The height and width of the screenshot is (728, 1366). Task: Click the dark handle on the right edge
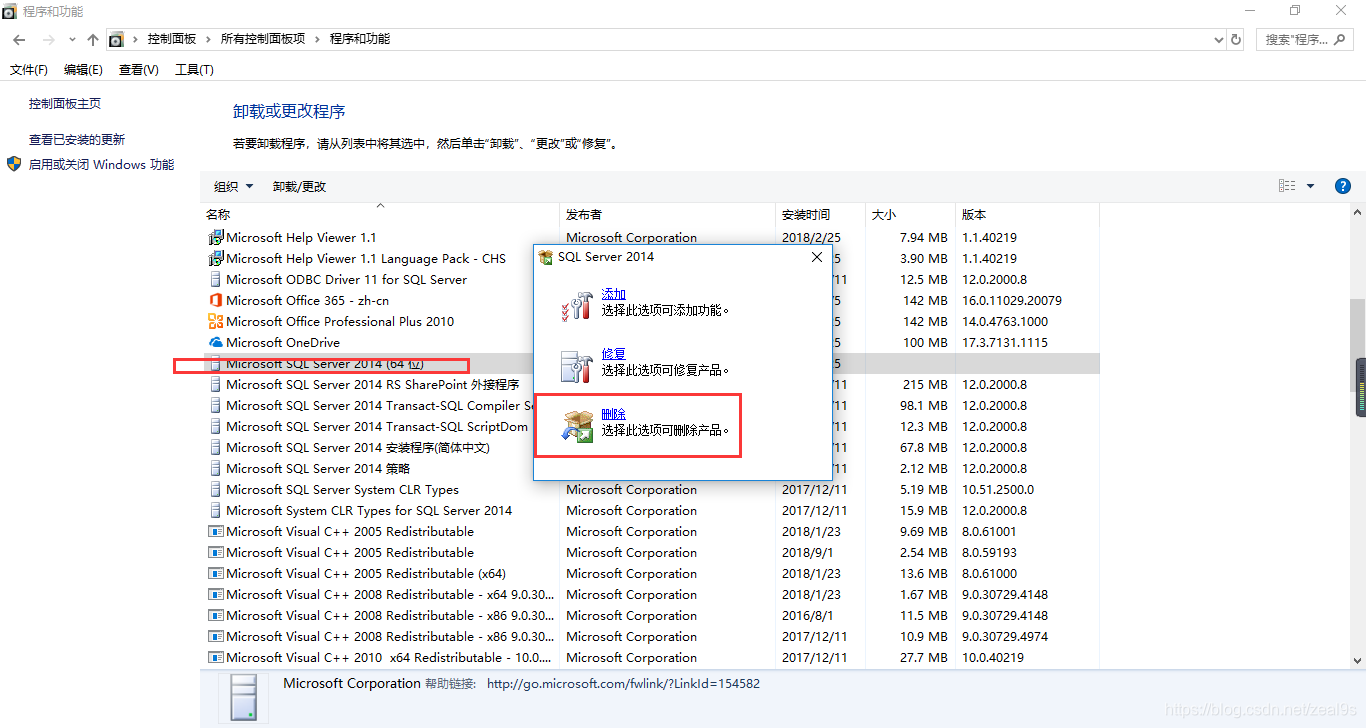tap(1361, 387)
